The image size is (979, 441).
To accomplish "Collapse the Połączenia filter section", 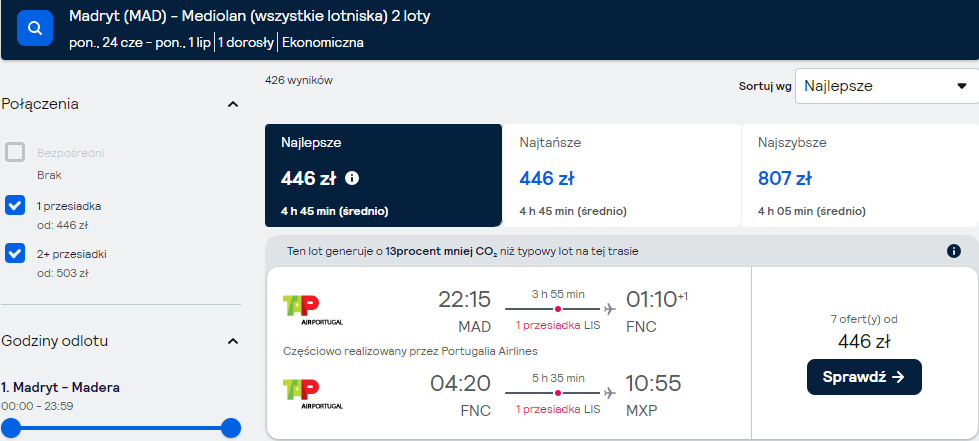I will tap(233, 104).
